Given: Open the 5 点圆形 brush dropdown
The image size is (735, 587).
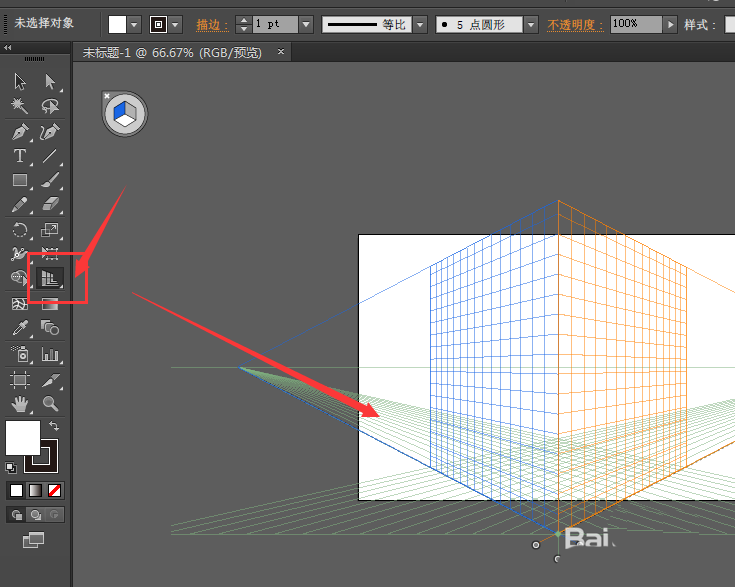Looking at the screenshot, I should click(x=531, y=24).
